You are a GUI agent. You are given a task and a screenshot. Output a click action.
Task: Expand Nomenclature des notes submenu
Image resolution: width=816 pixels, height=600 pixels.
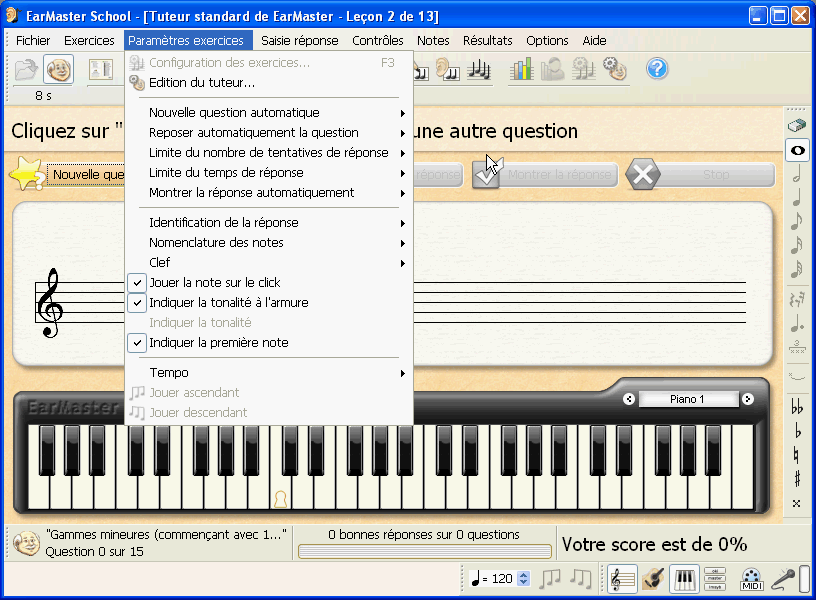click(x=269, y=242)
